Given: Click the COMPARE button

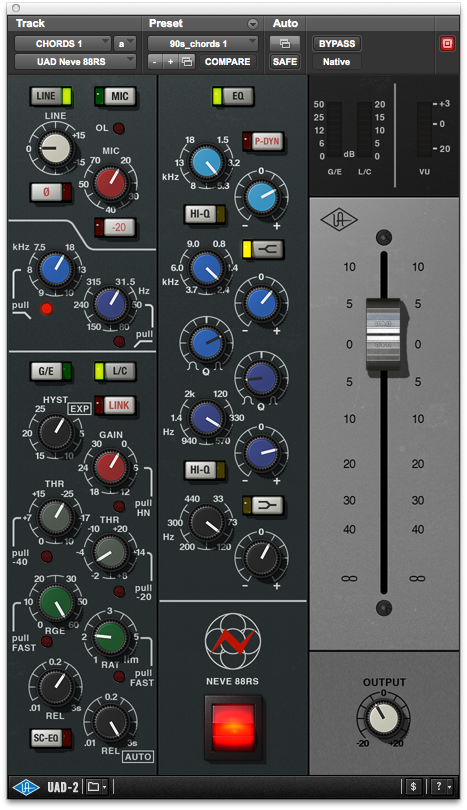Looking at the screenshot, I should pos(227,62).
